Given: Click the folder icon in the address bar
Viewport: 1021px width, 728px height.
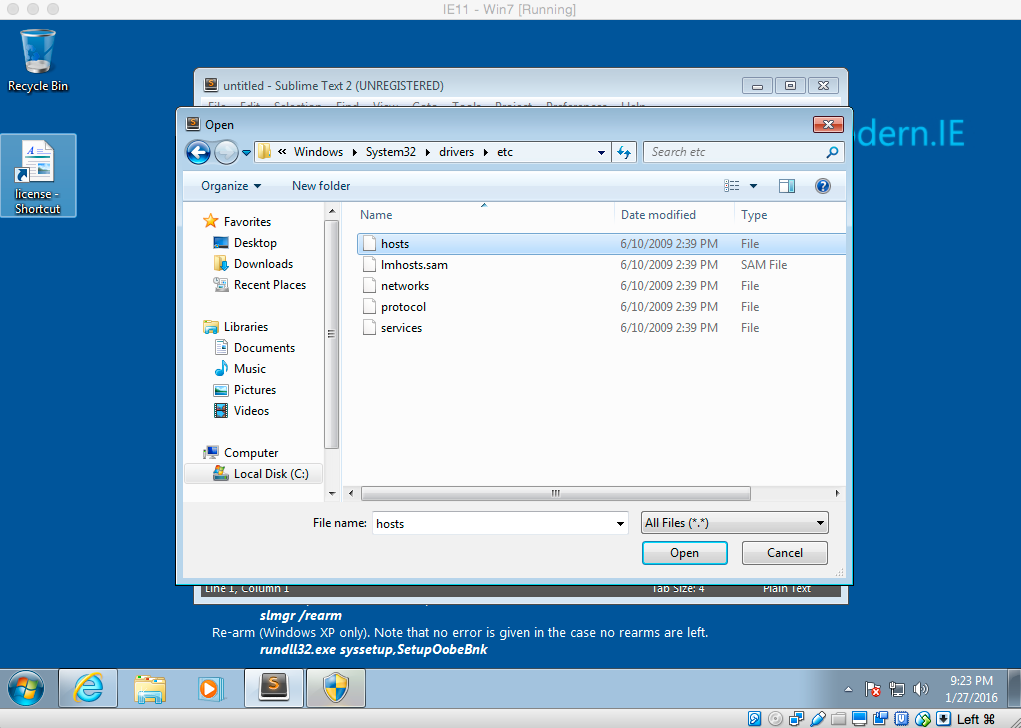Looking at the screenshot, I should (264, 152).
